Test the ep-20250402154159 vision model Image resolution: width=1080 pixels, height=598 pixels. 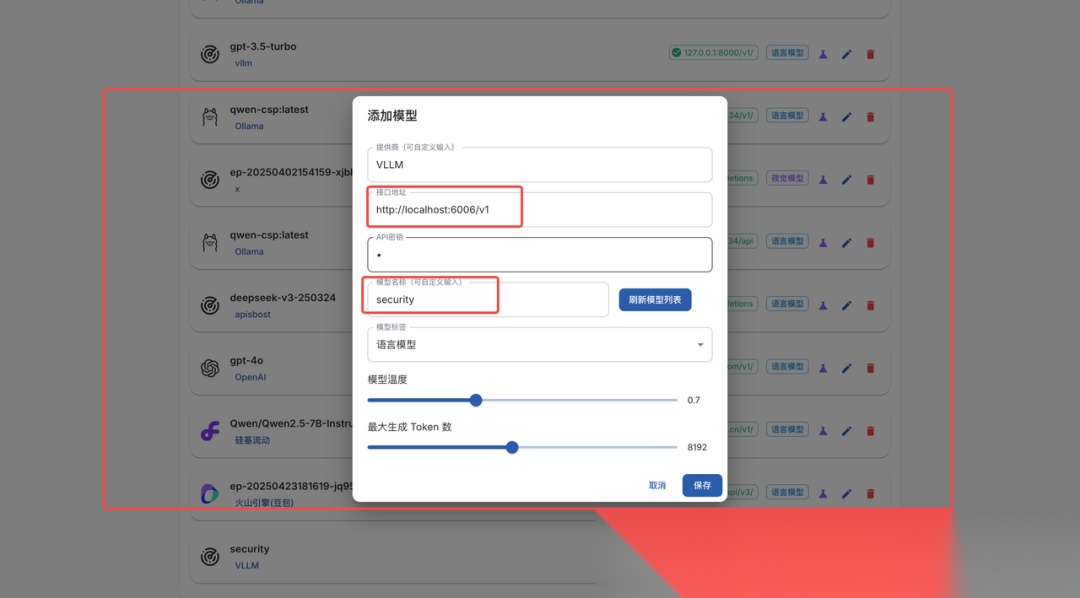point(822,179)
